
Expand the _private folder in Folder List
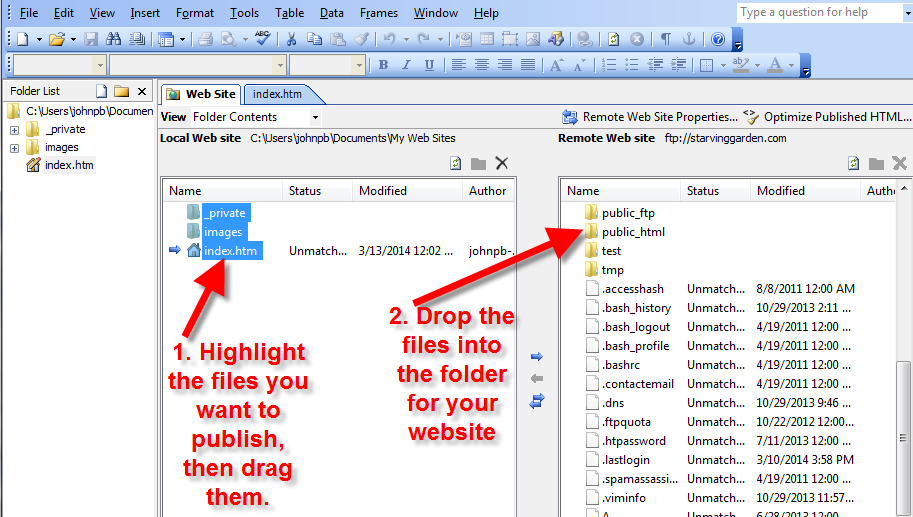14,130
